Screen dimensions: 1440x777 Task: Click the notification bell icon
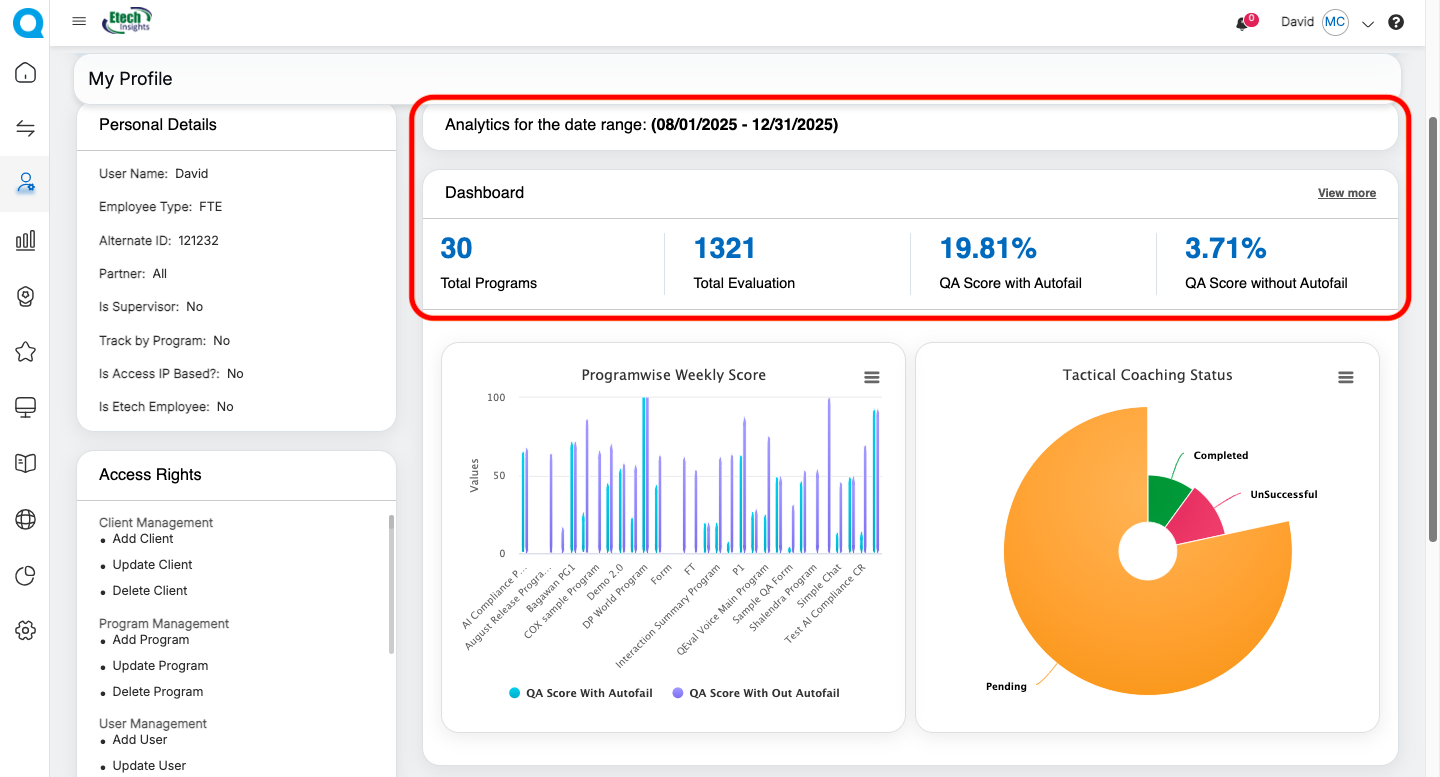[1242, 23]
